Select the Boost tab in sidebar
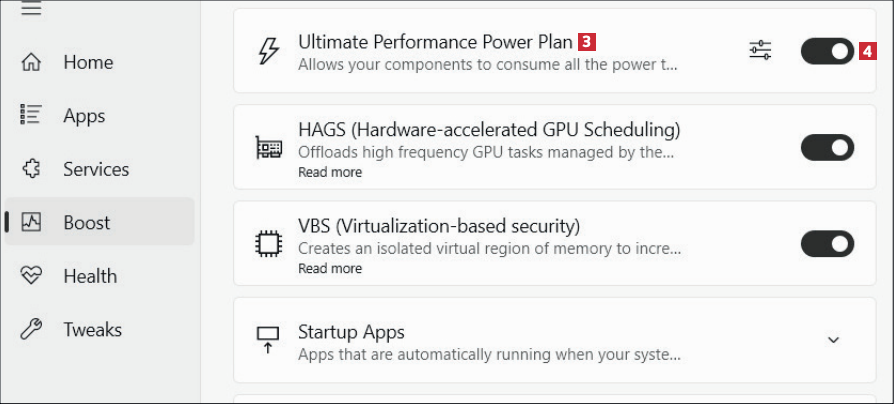 click(87, 222)
